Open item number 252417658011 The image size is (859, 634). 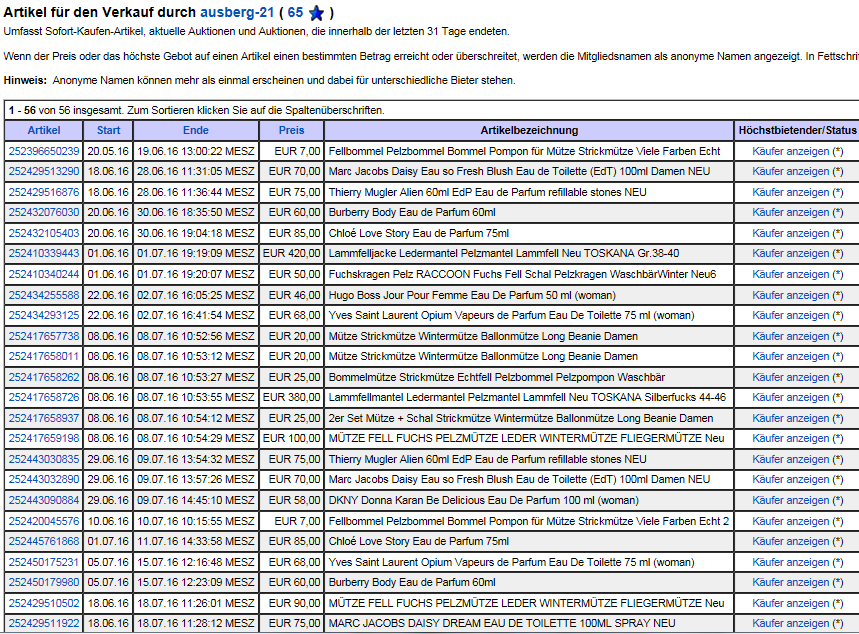(x=44, y=357)
